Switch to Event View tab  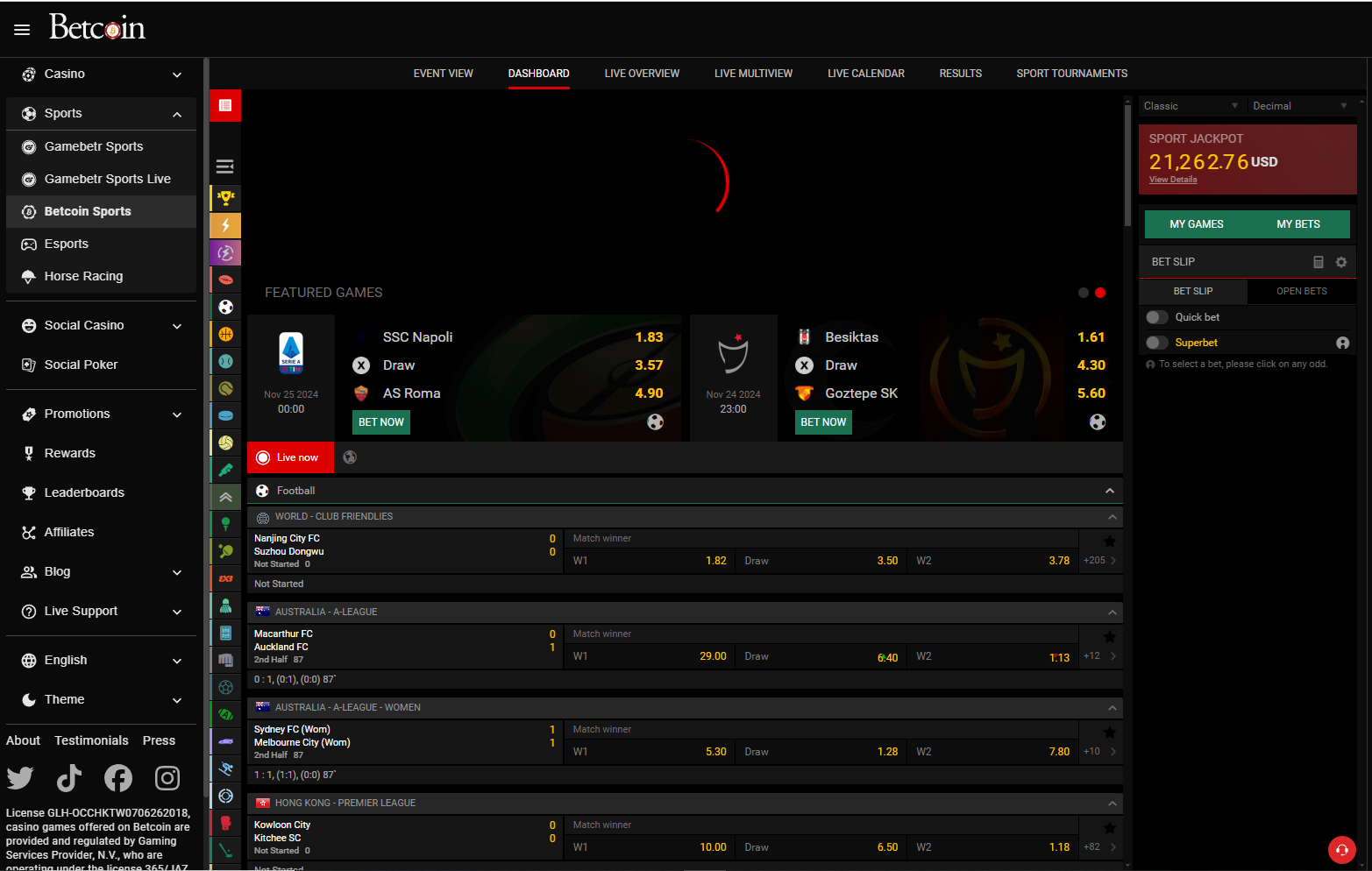tap(444, 74)
